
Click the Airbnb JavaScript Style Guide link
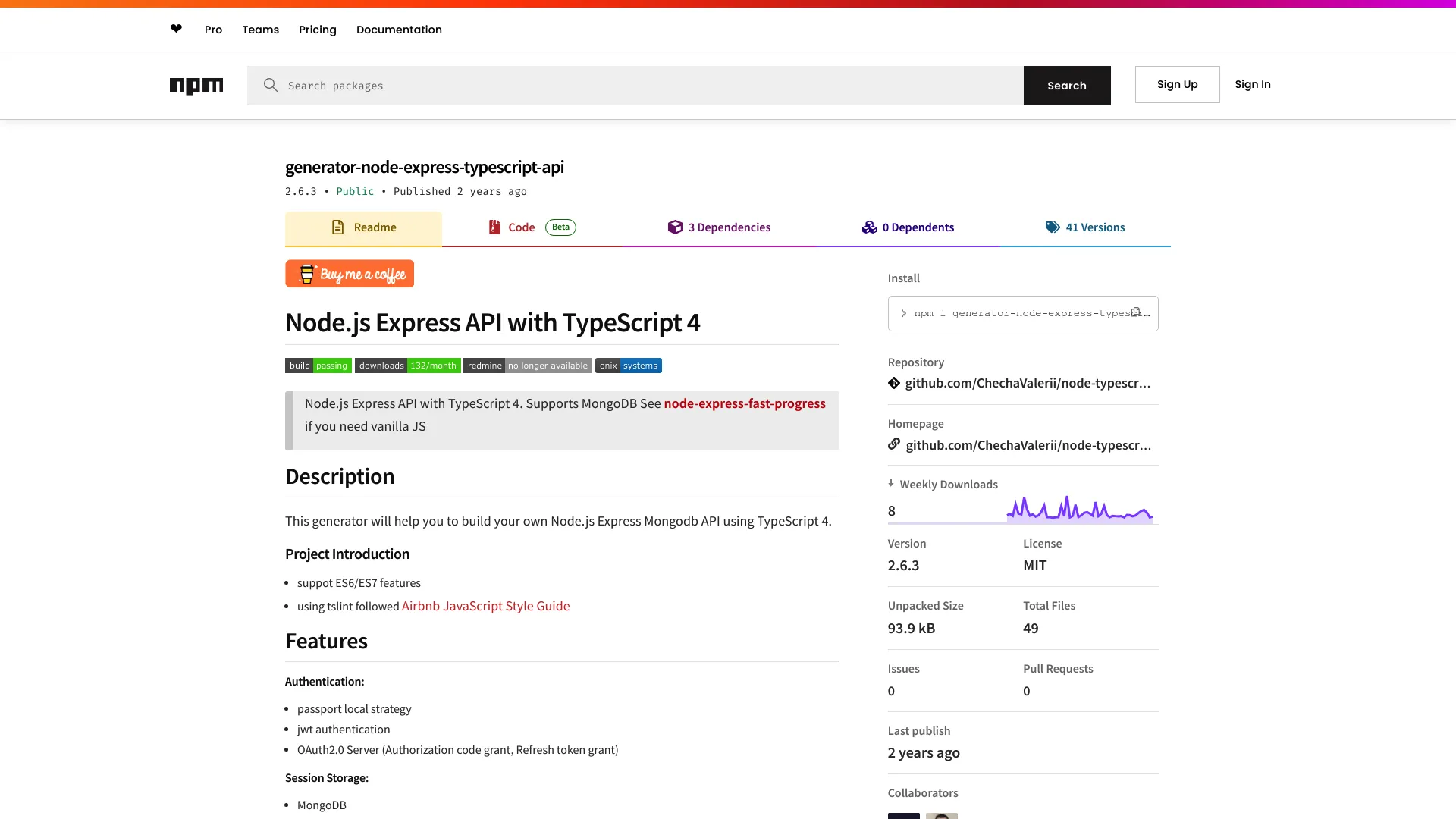coord(485,605)
